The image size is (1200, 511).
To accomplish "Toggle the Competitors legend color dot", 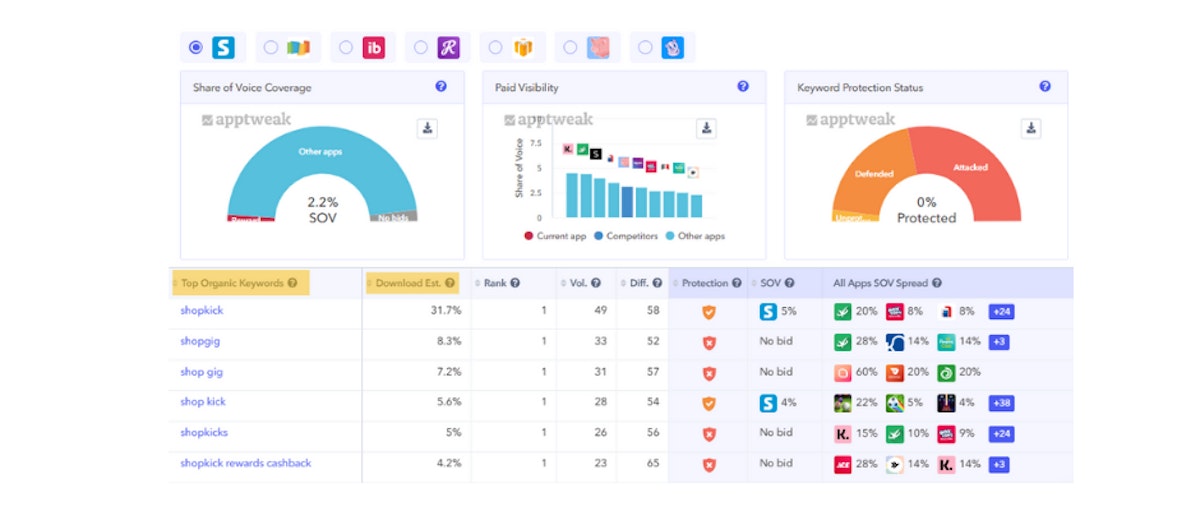I will click(598, 237).
